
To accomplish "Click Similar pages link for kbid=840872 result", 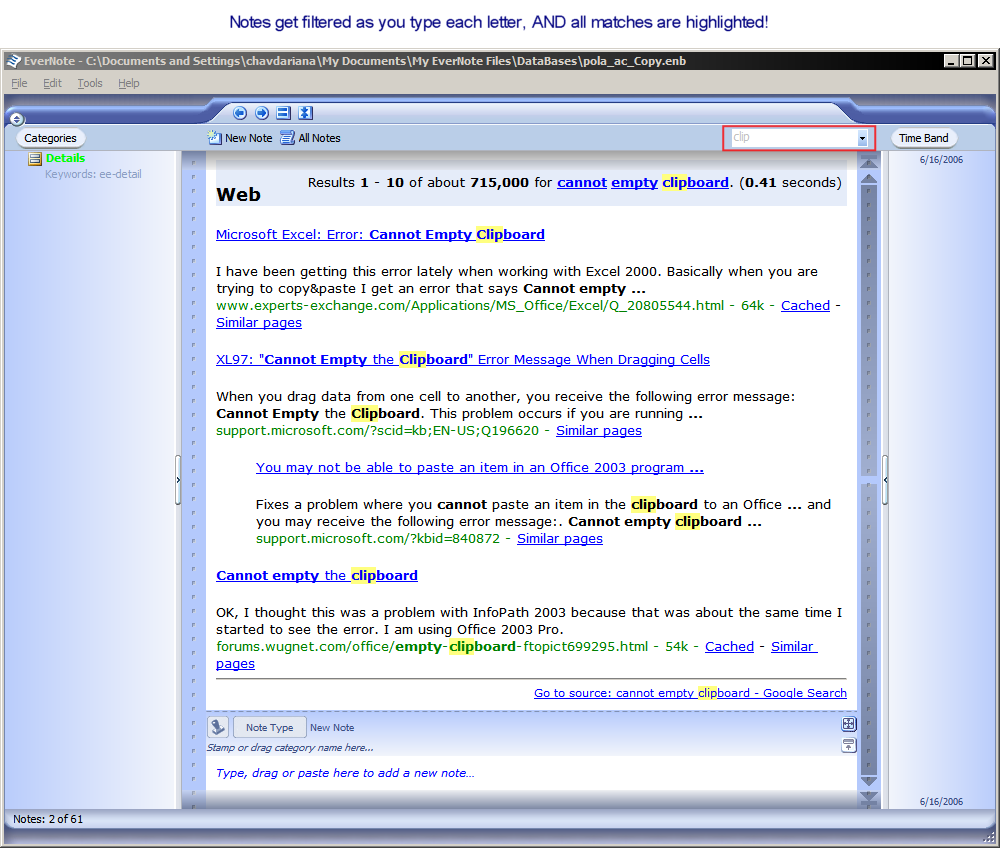I will pos(560,539).
